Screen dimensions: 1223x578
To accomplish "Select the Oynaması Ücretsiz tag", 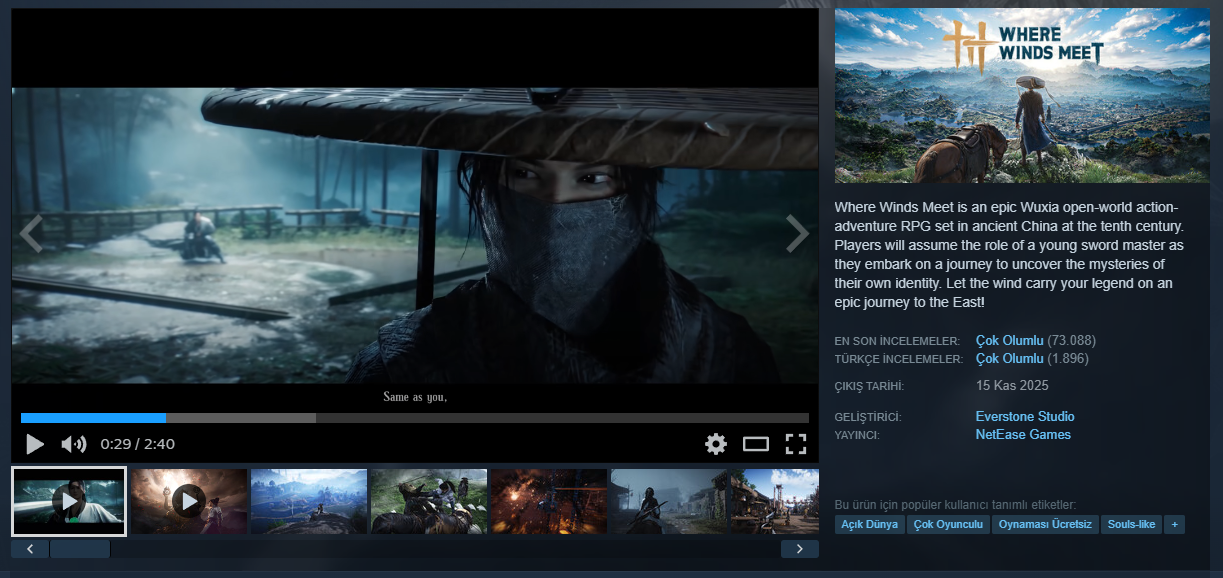I will click(x=1046, y=524).
